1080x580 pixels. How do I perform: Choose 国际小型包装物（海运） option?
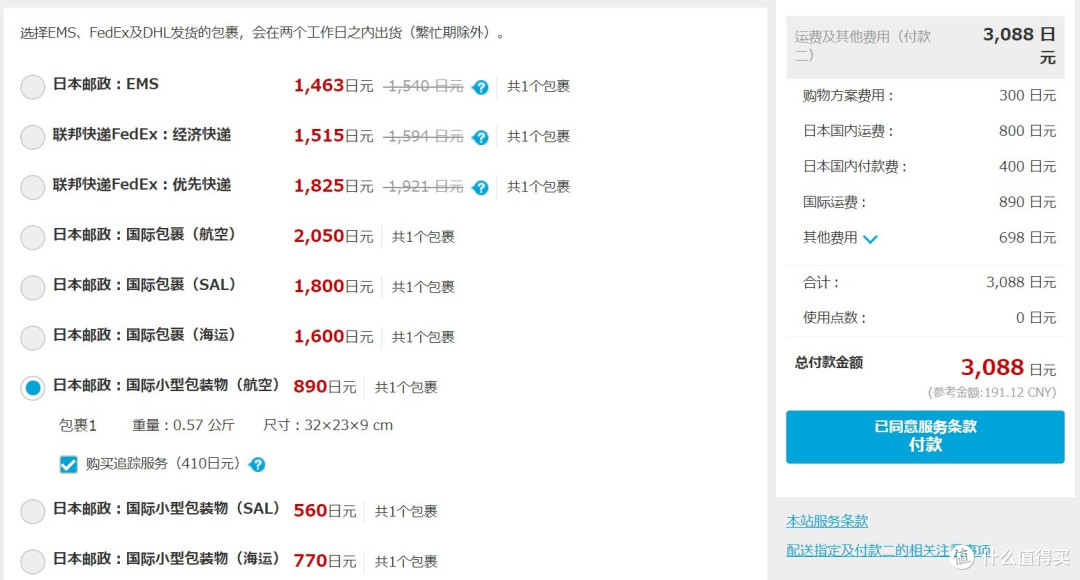[x=31, y=561]
